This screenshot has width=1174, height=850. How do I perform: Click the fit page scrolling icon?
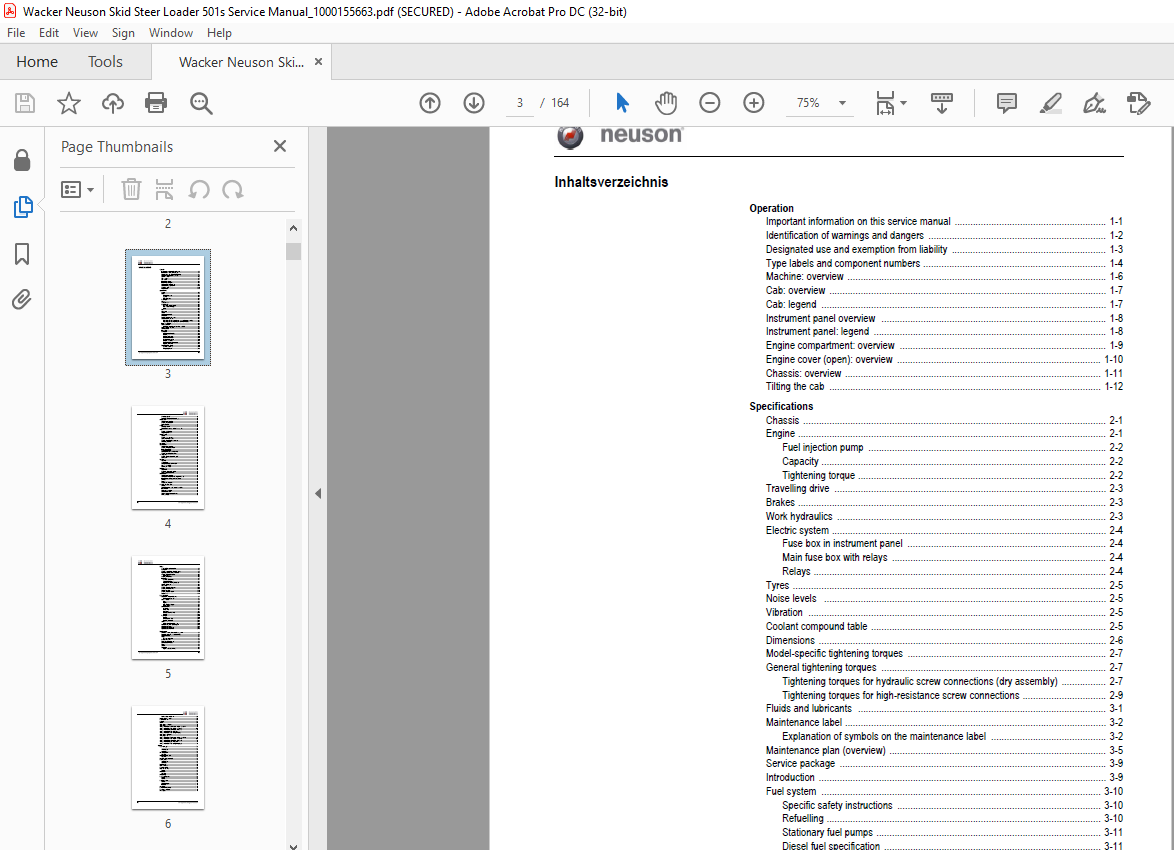coord(885,103)
